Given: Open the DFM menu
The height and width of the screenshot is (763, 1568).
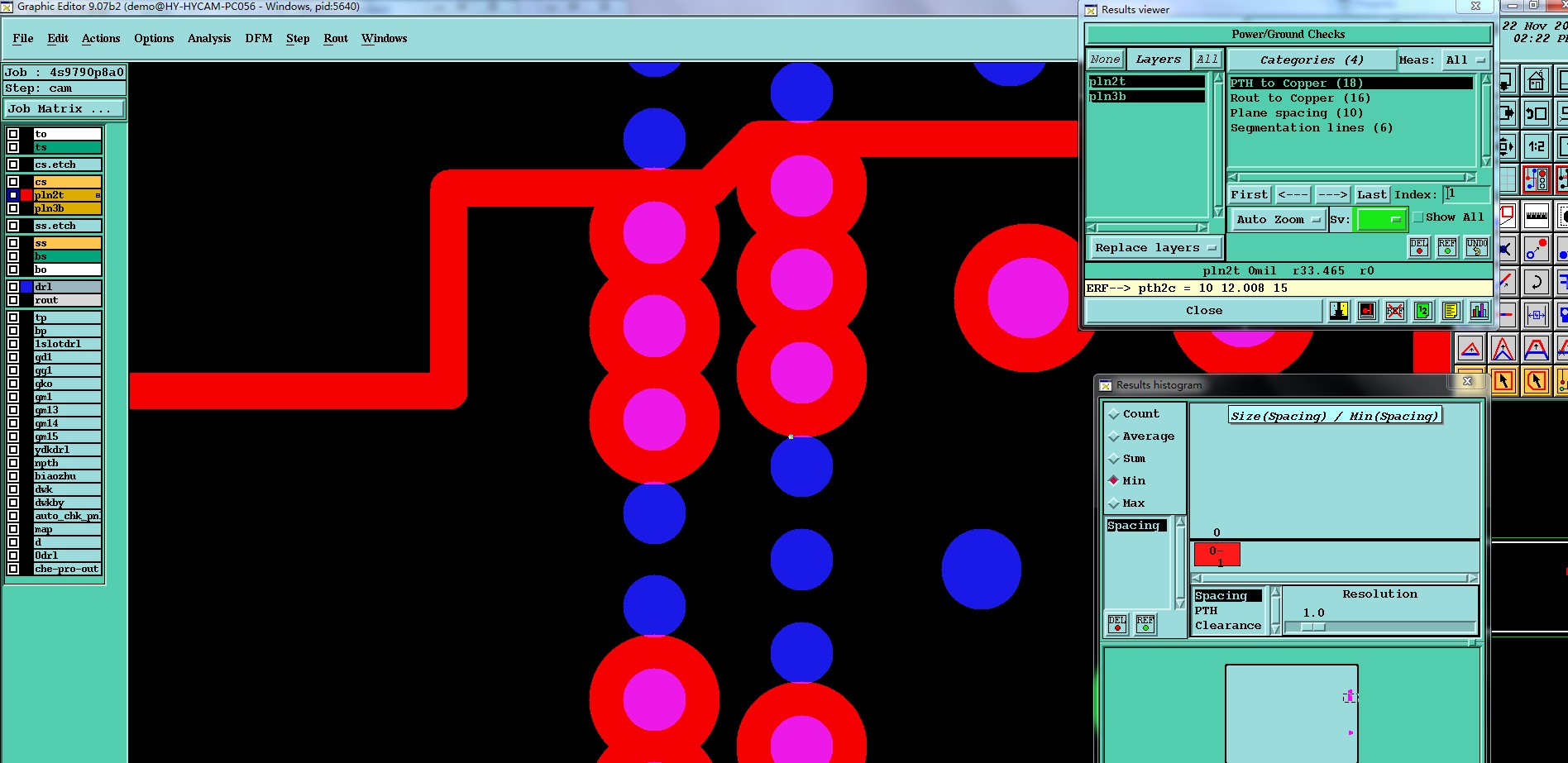Looking at the screenshot, I should tap(259, 38).
